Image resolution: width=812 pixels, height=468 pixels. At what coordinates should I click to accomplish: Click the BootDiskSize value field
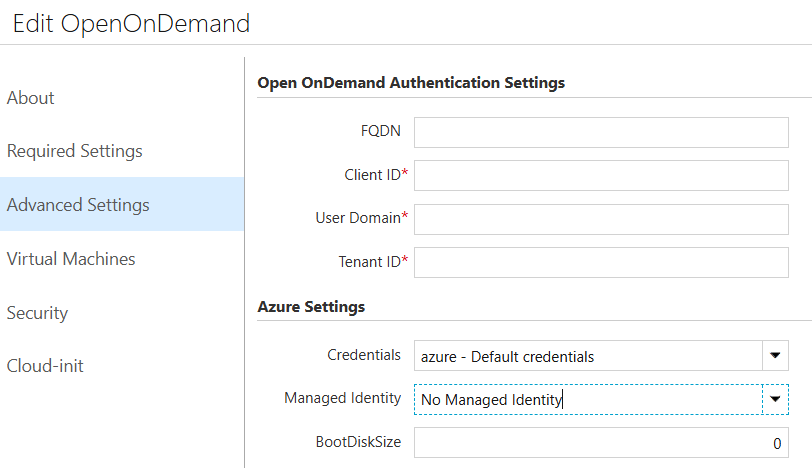pyautogui.click(x=601, y=443)
